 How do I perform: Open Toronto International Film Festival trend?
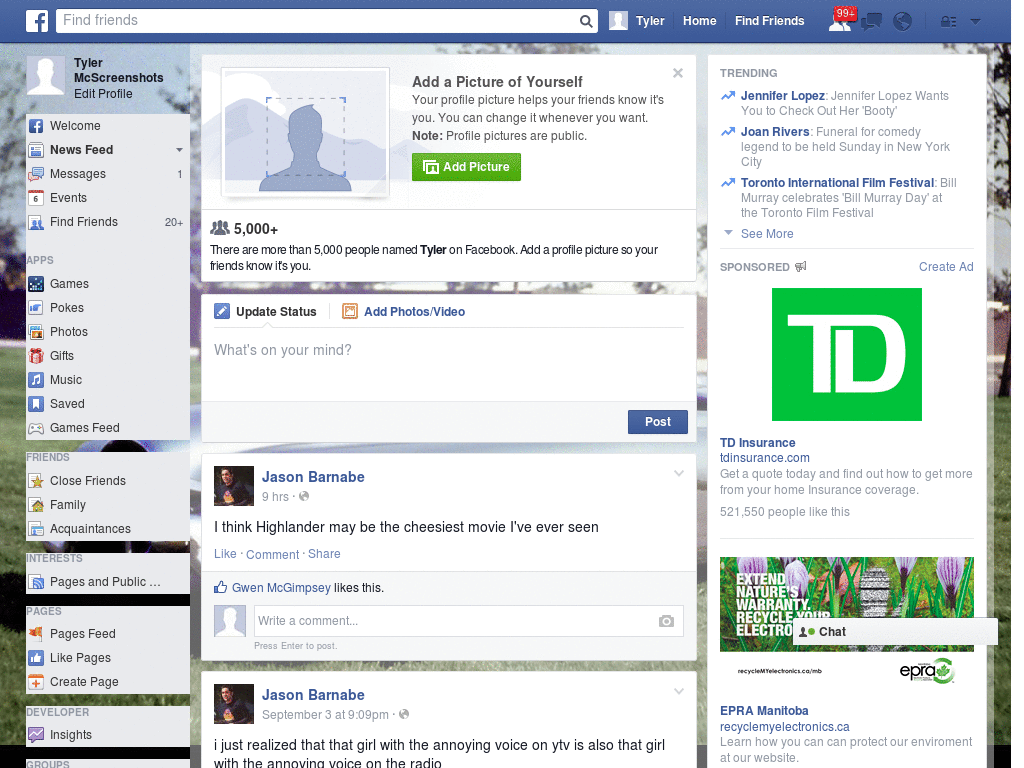coord(837,183)
